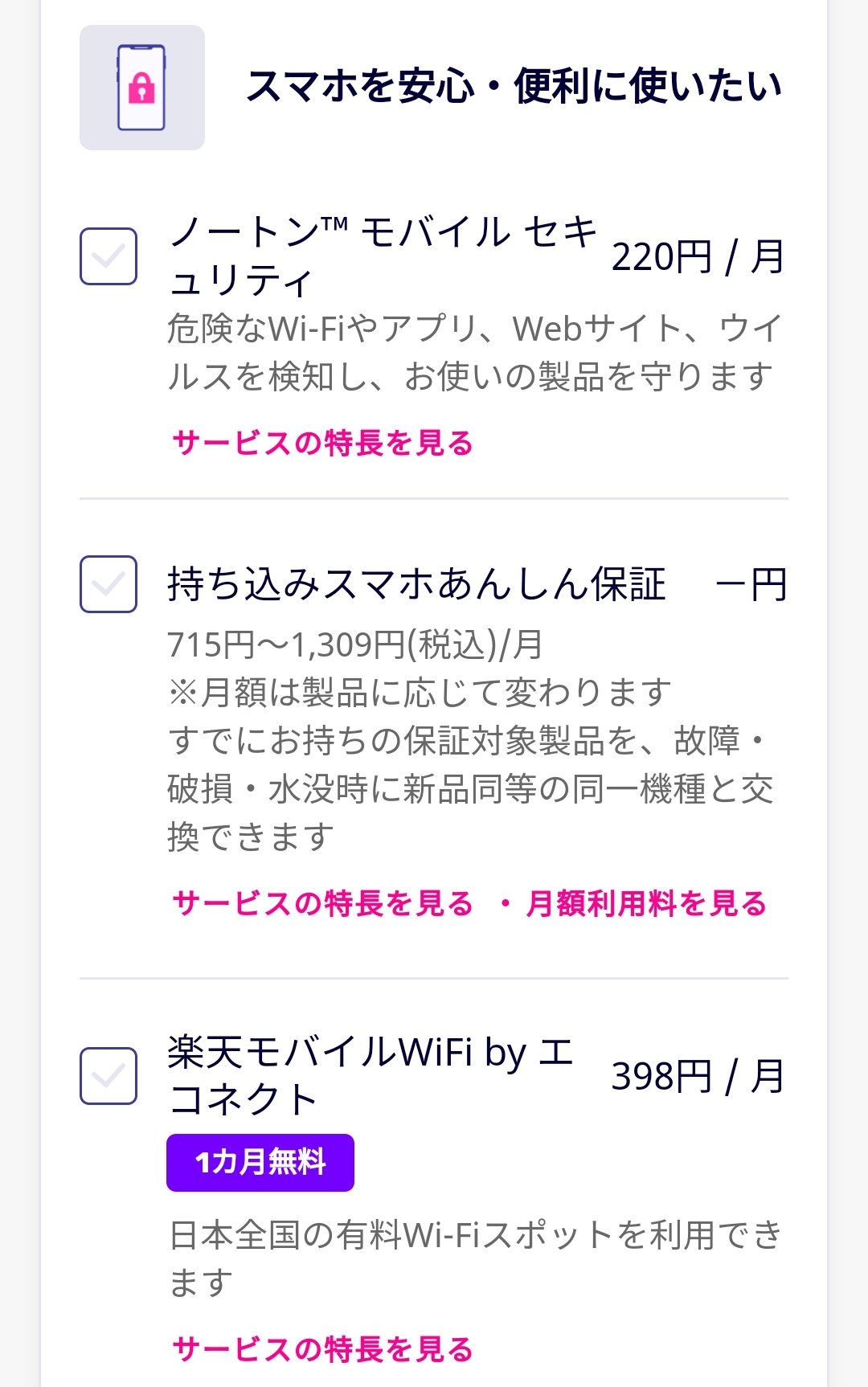This screenshot has height=1387, width=868.
Task: Select the ノートン モバイル セキュリティ title
Action: 383,256
